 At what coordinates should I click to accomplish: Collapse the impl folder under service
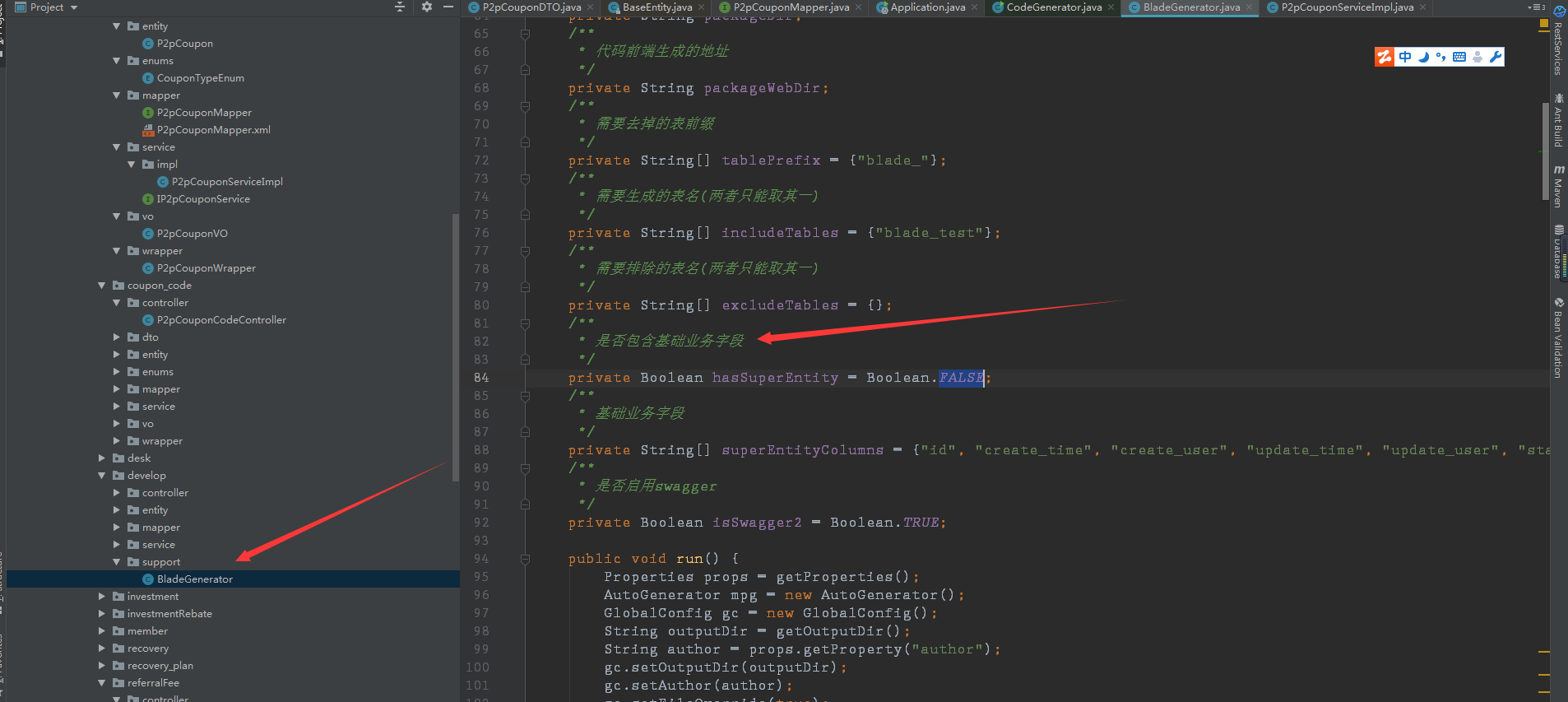tap(131, 165)
